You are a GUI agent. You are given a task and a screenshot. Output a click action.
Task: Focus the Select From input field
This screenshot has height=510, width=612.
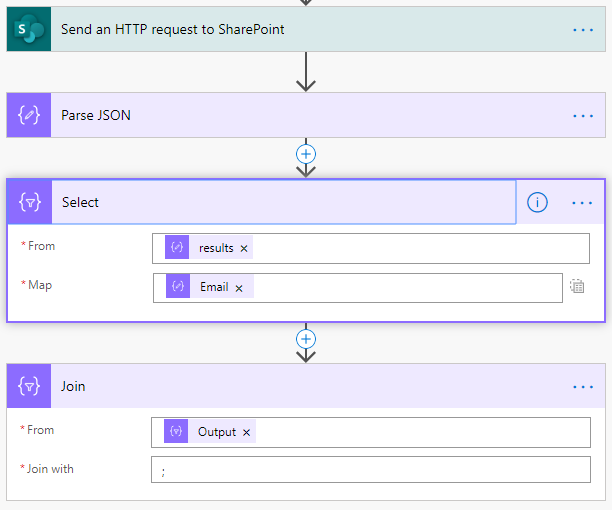pyautogui.click(x=371, y=249)
